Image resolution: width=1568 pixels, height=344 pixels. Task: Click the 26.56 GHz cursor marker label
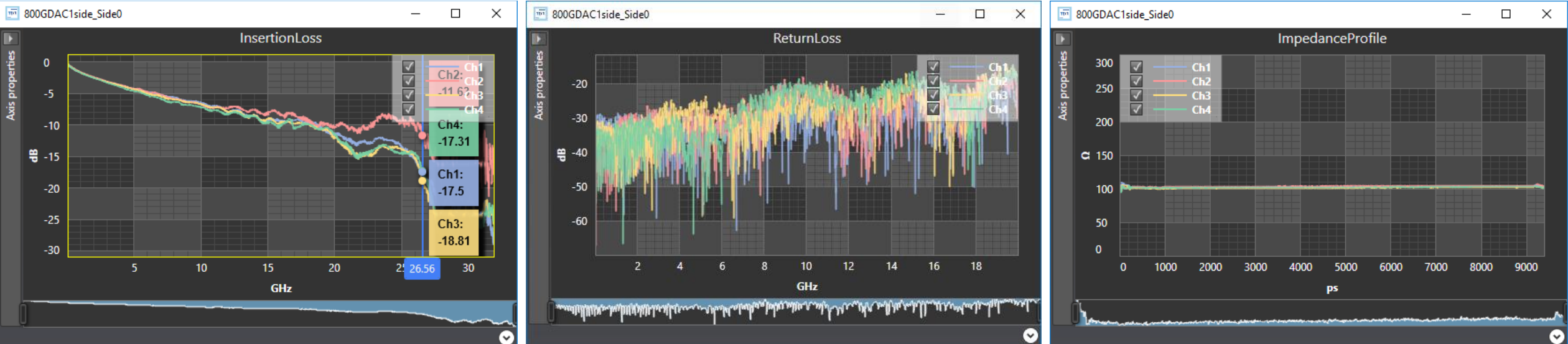pyautogui.click(x=422, y=269)
